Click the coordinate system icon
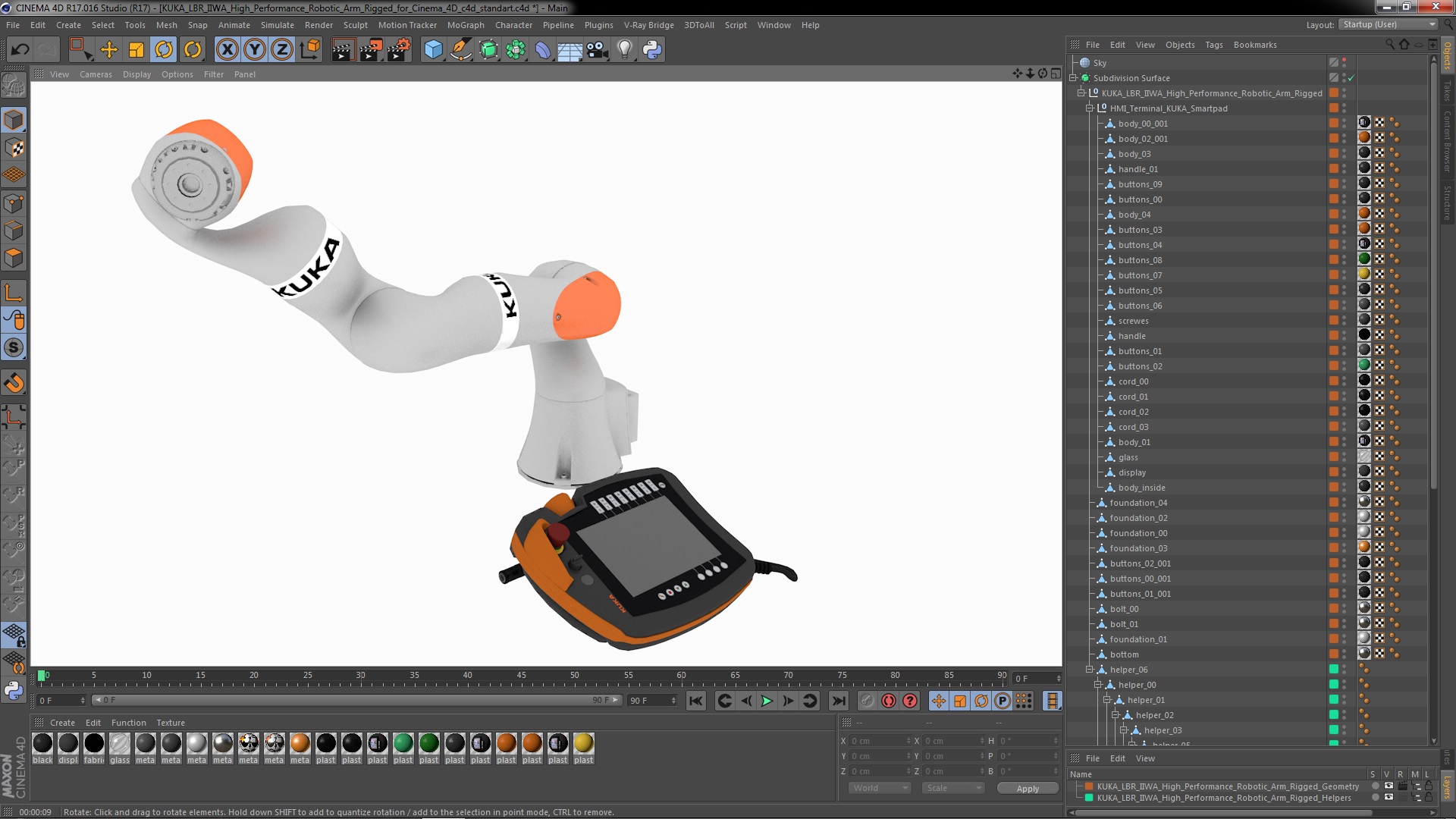Screen dimensions: 1456x819 coord(309,50)
